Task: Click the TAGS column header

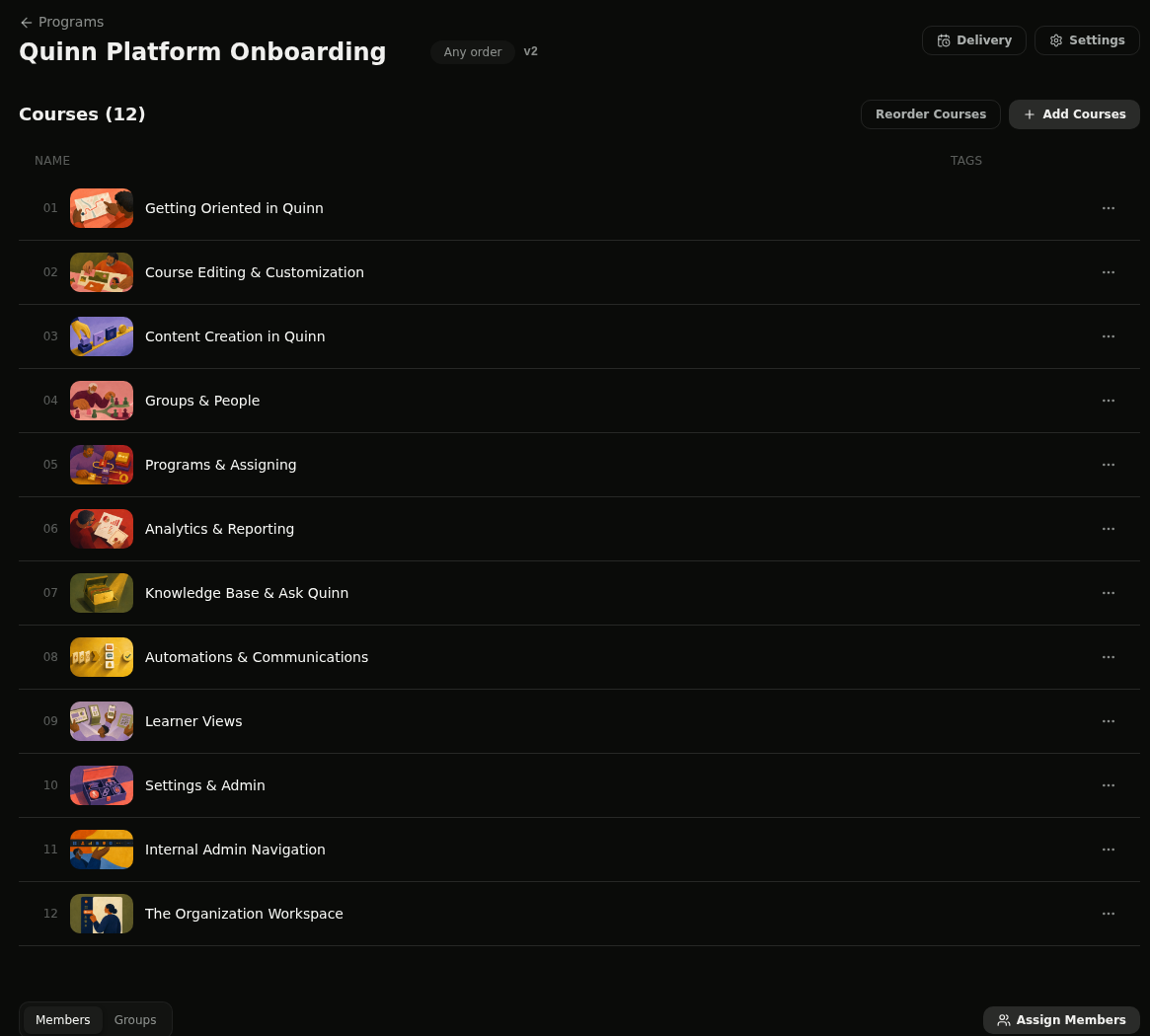Action: tap(966, 161)
